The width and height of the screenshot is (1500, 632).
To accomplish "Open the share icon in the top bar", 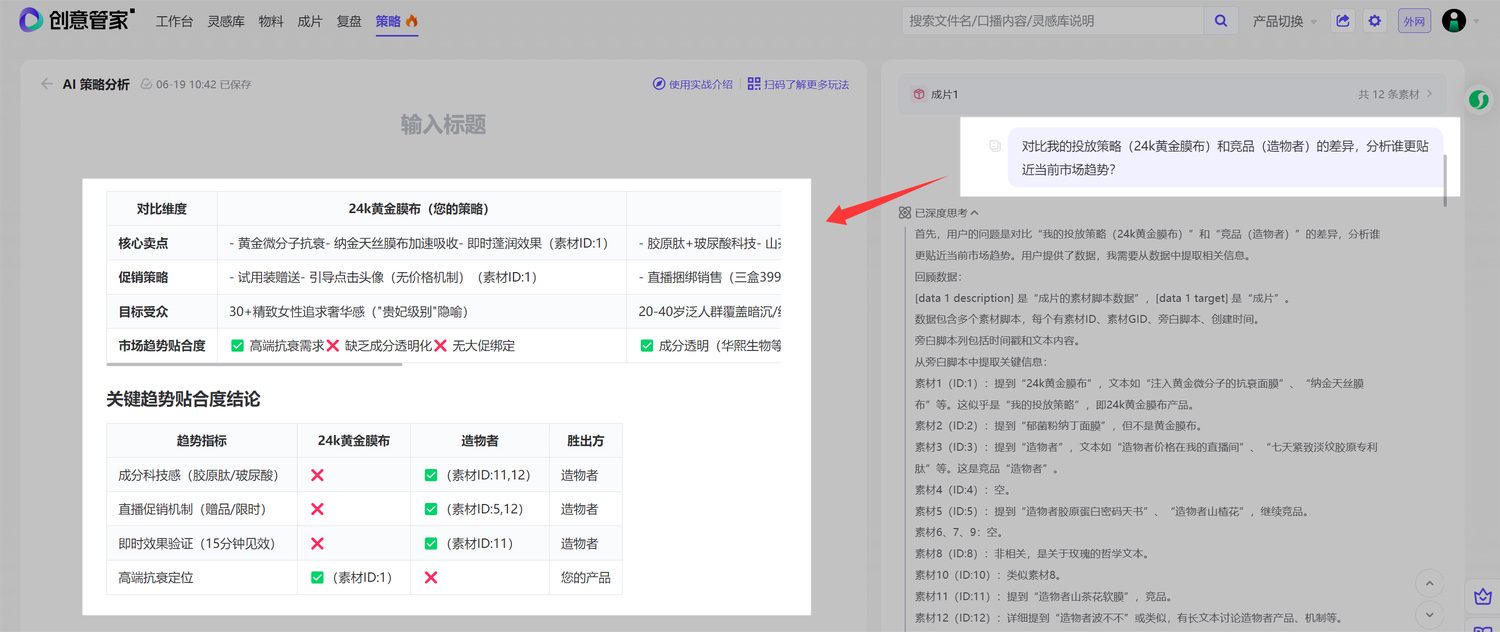I will coord(1343,21).
